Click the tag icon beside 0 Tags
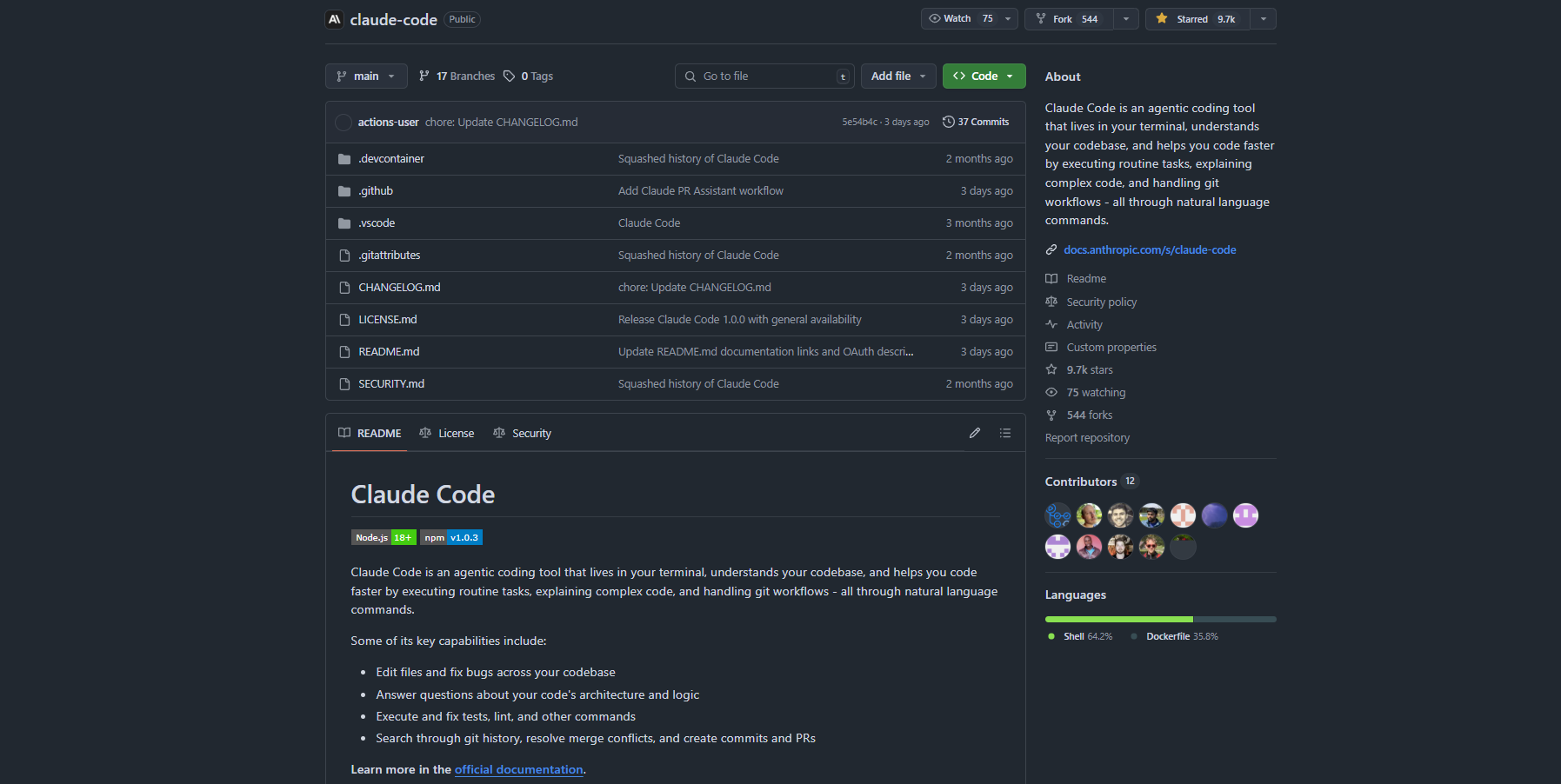This screenshot has width=1561, height=784. pos(510,76)
